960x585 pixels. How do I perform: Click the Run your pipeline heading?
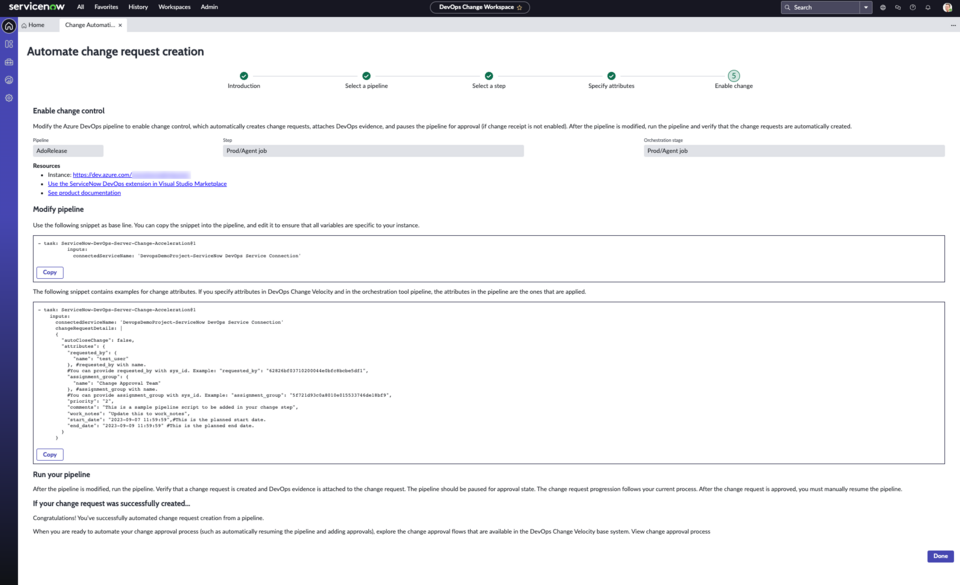pyautogui.click(x=61, y=474)
